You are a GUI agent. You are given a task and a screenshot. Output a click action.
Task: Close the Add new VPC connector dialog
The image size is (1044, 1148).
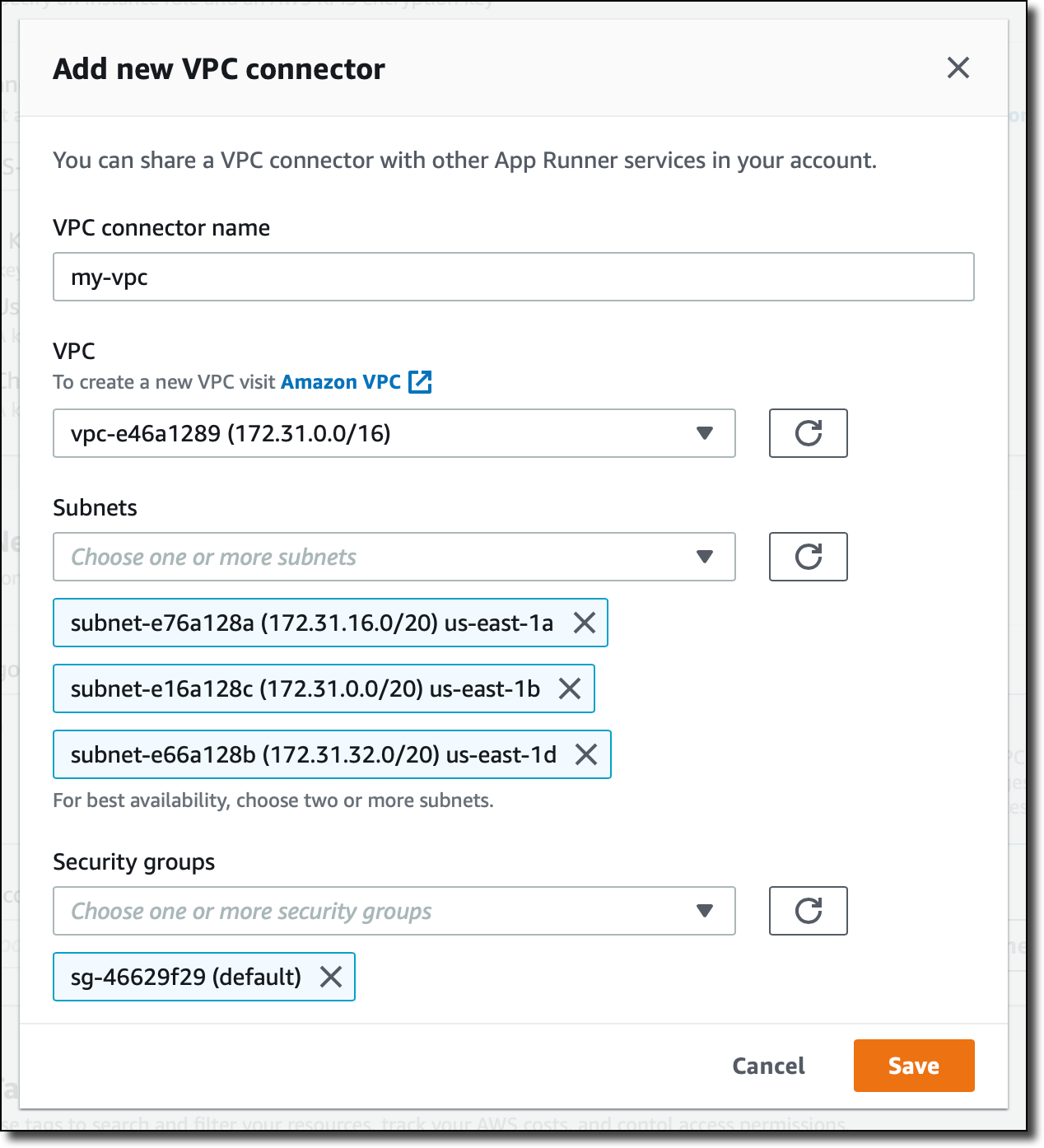pos(958,68)
